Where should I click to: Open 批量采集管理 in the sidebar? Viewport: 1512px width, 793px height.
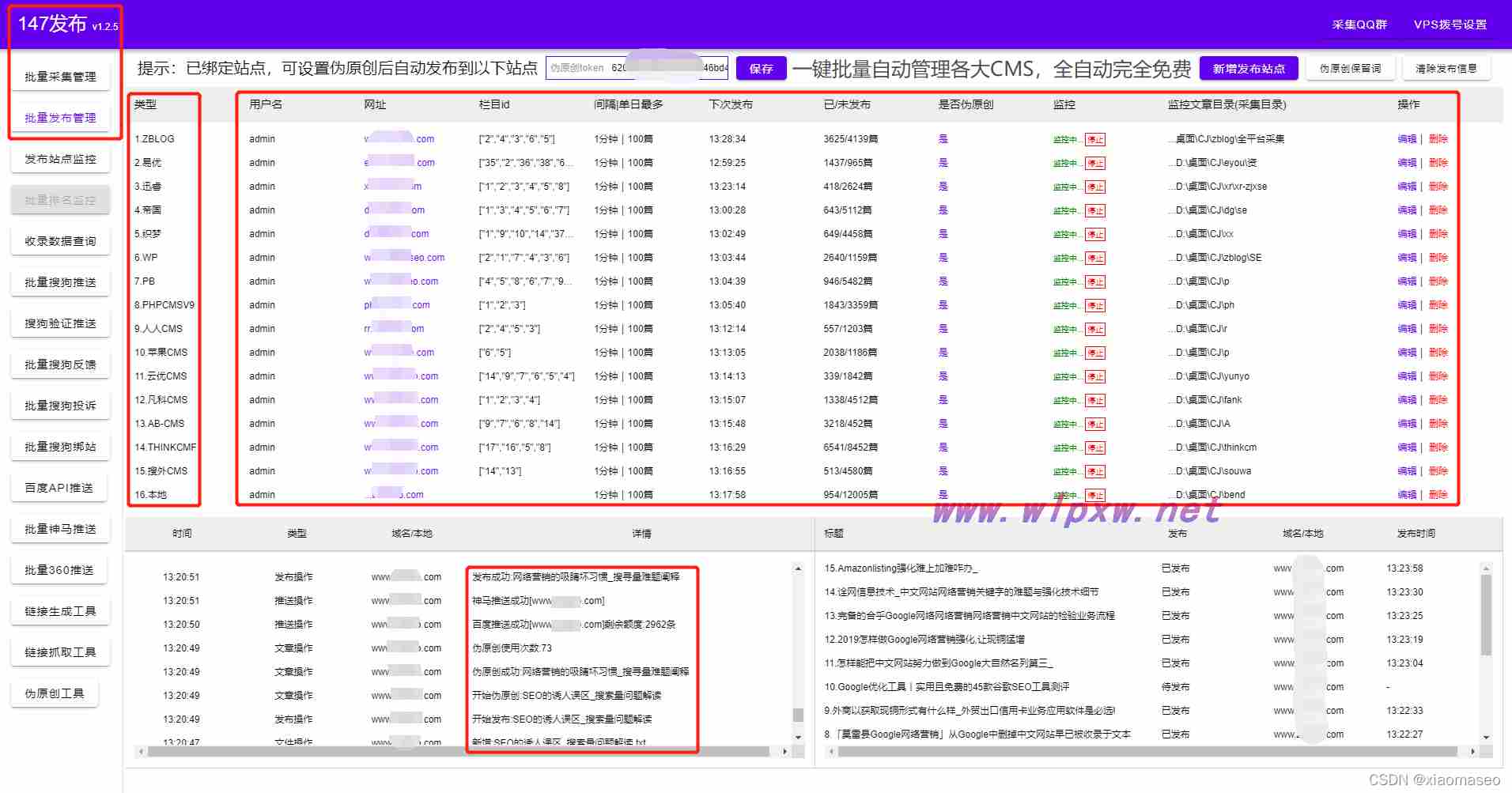[x=60, y=77]
